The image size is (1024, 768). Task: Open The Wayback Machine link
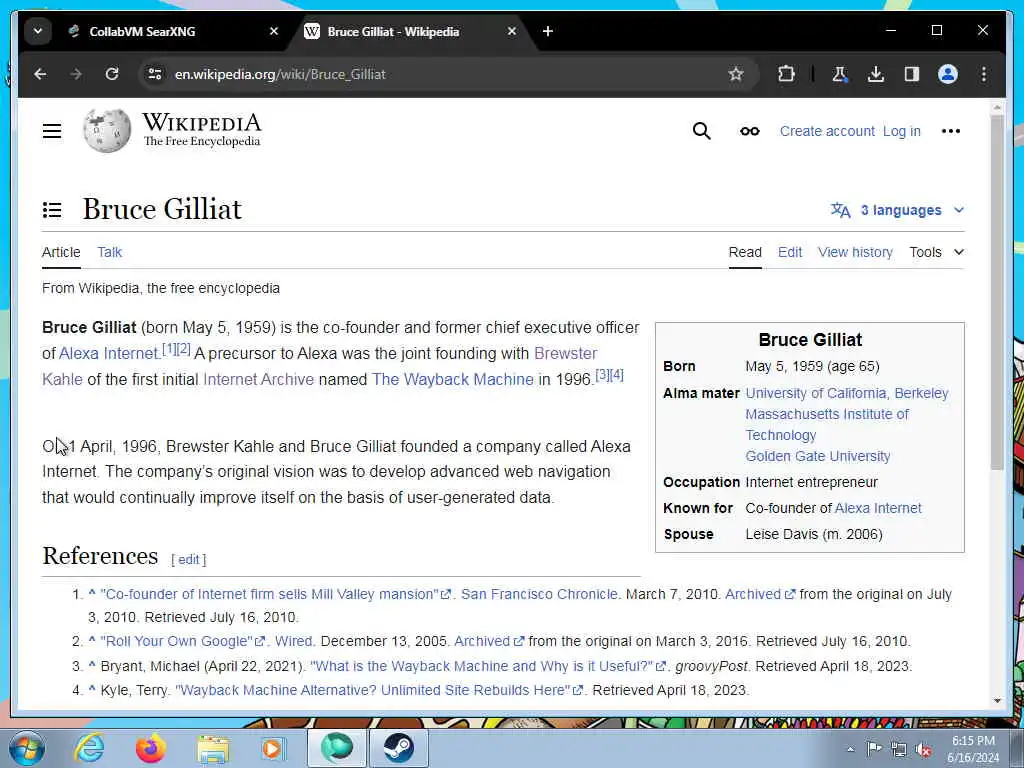[x=453, y=379]
